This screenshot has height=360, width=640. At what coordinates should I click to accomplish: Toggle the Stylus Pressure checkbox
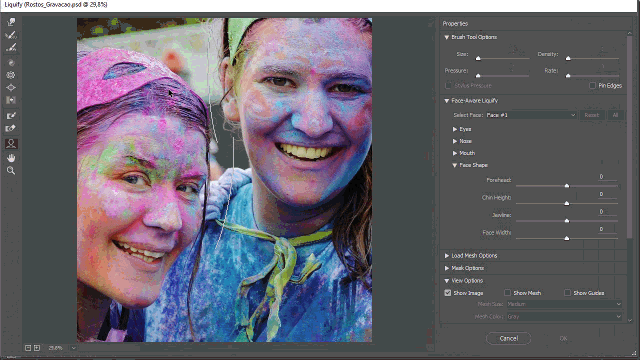[x=448, y=86]
